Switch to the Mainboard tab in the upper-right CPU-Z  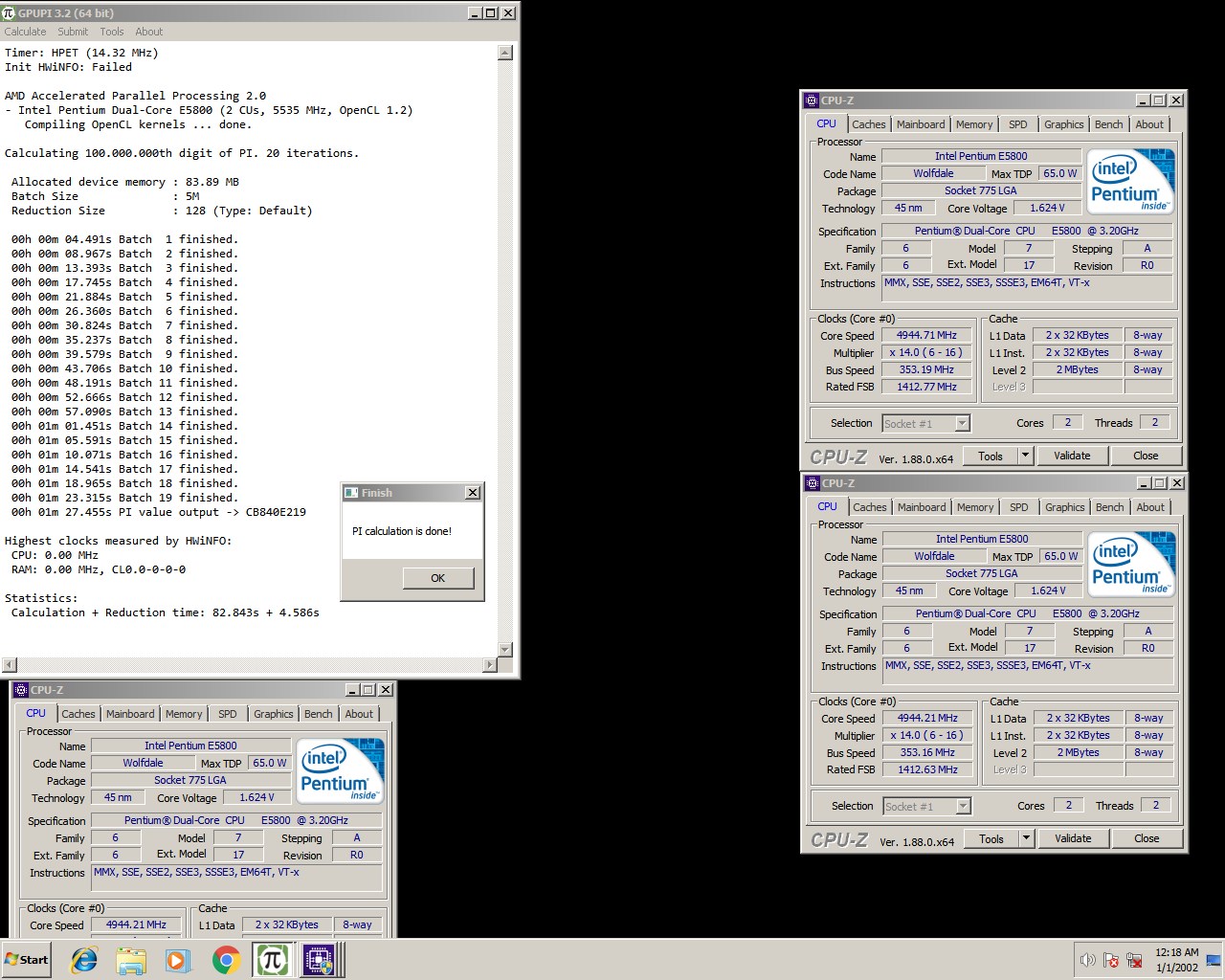pos(921,124)
